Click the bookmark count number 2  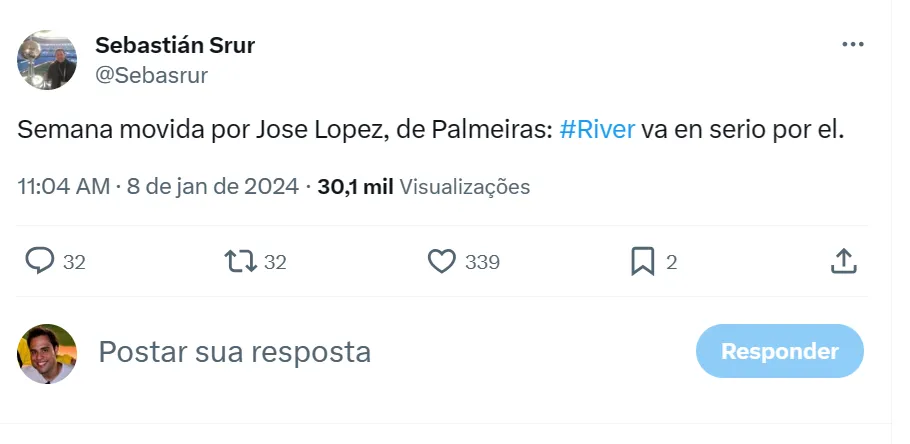(672, 262)
